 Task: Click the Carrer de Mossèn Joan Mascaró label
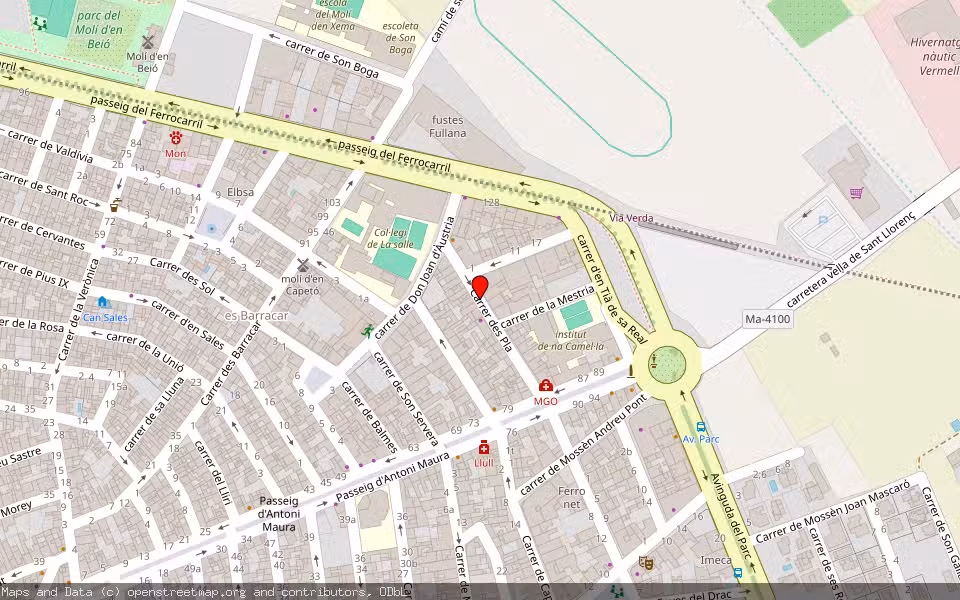[833, 512]
